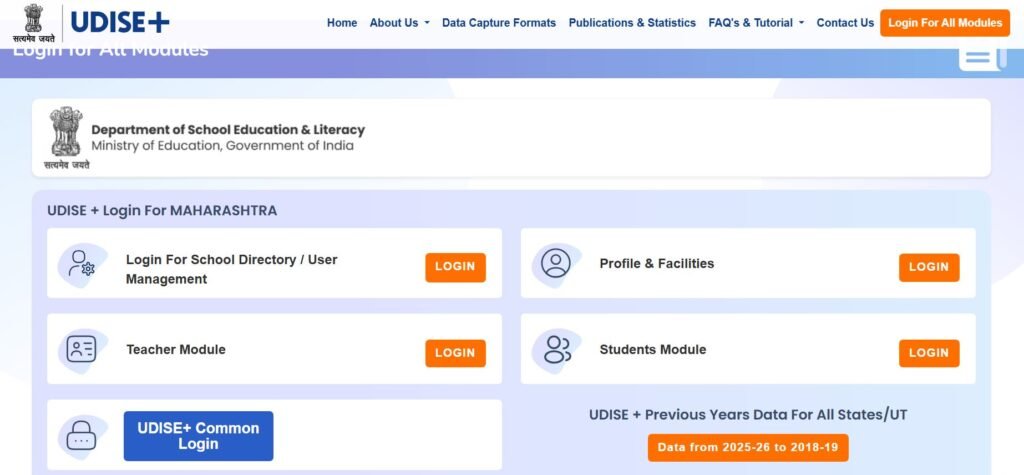
Task: Click the UDISE+ Common Login button
Action: [199, 436]
